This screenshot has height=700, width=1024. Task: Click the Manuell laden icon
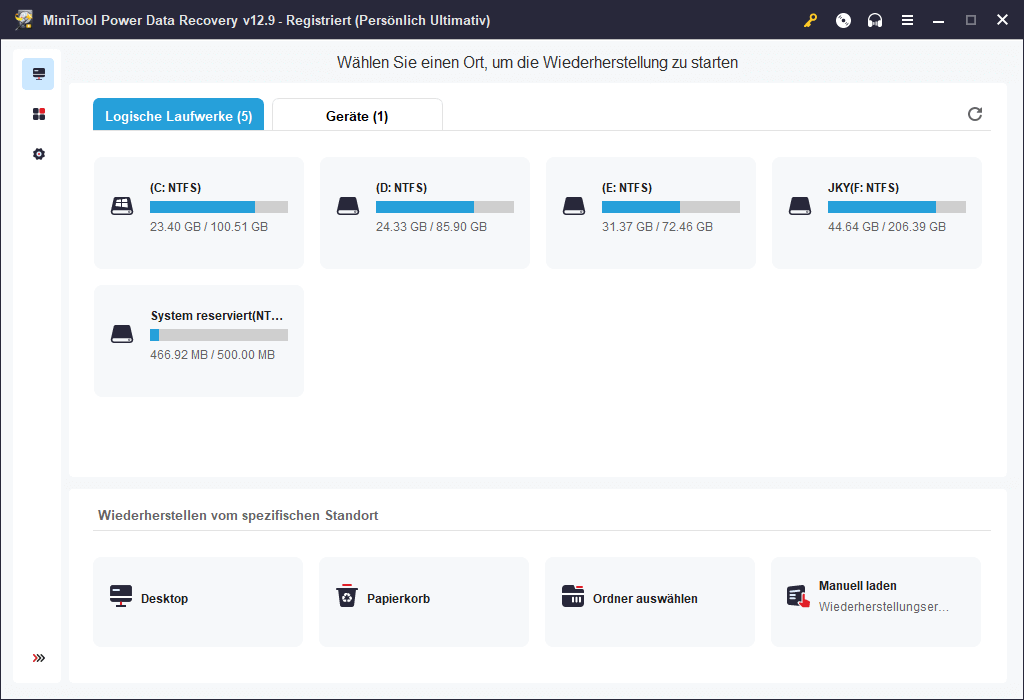798,596
